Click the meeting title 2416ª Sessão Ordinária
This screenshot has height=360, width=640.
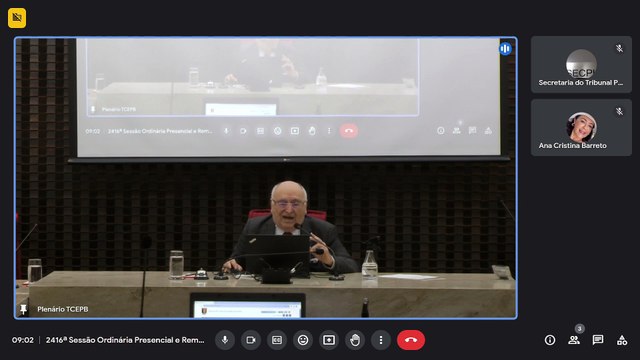125,340
